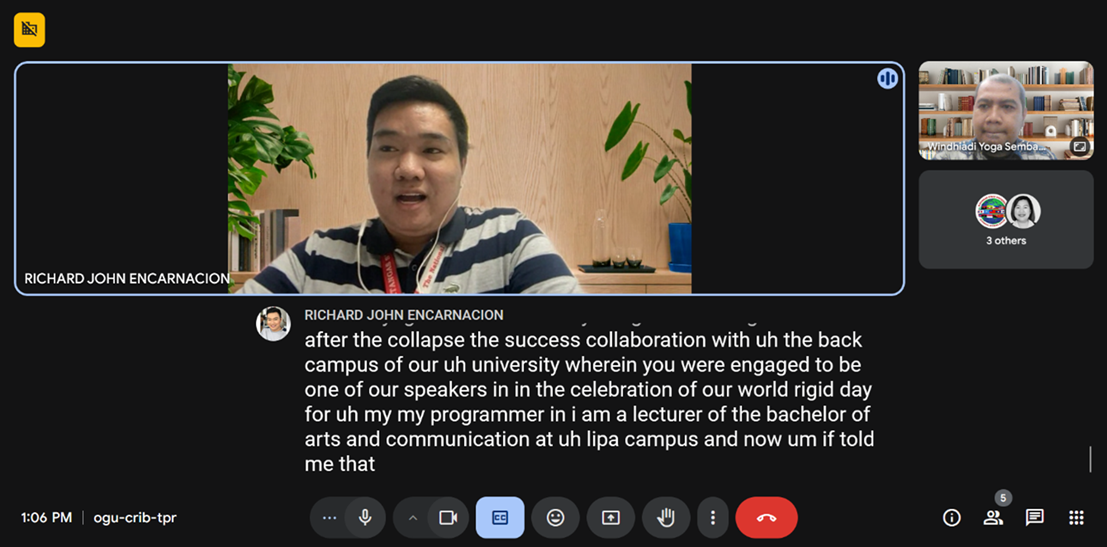Leave the call with red button
Viewport: 1107px width, 547px height.
[767, 518]
